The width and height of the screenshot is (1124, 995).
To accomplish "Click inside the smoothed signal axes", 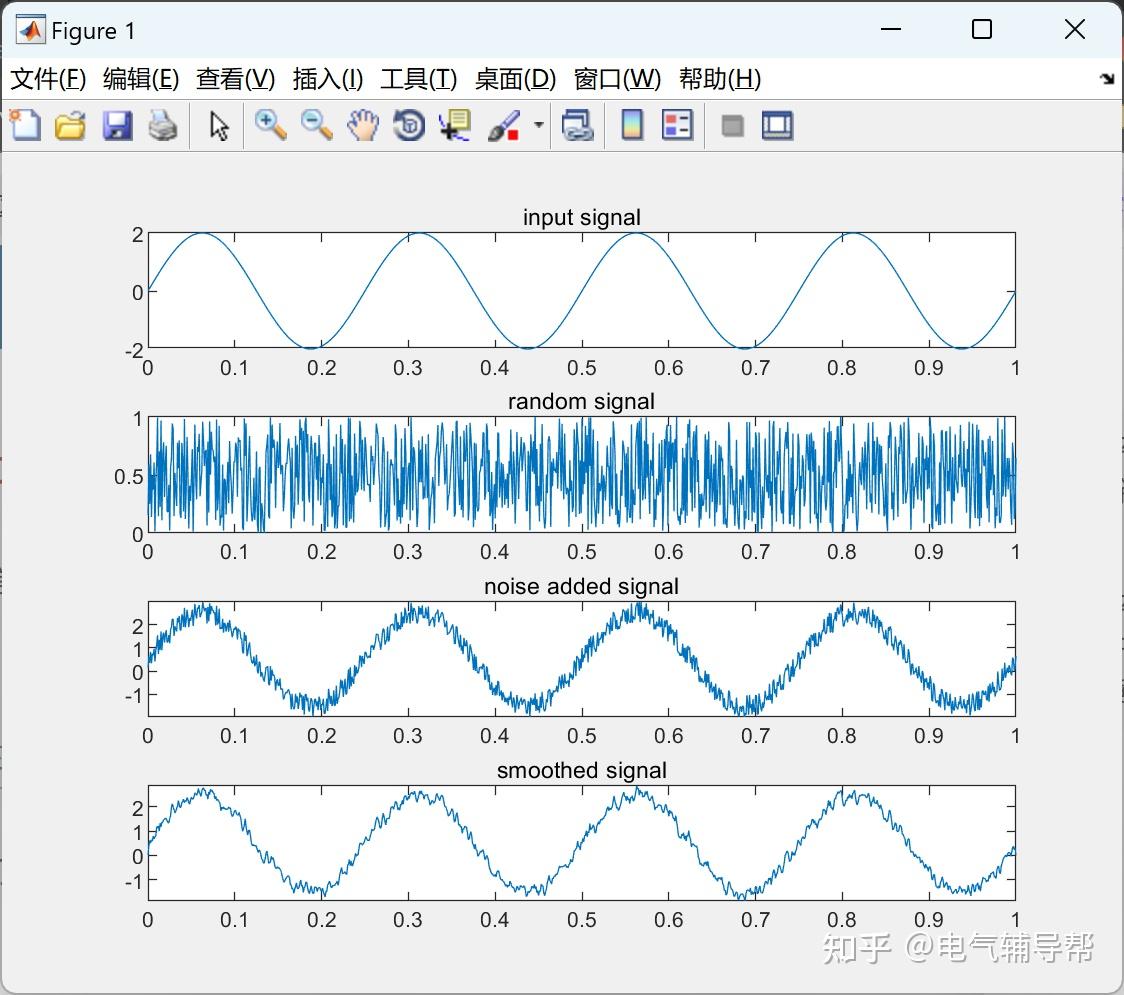I will (x=581, y=843).
